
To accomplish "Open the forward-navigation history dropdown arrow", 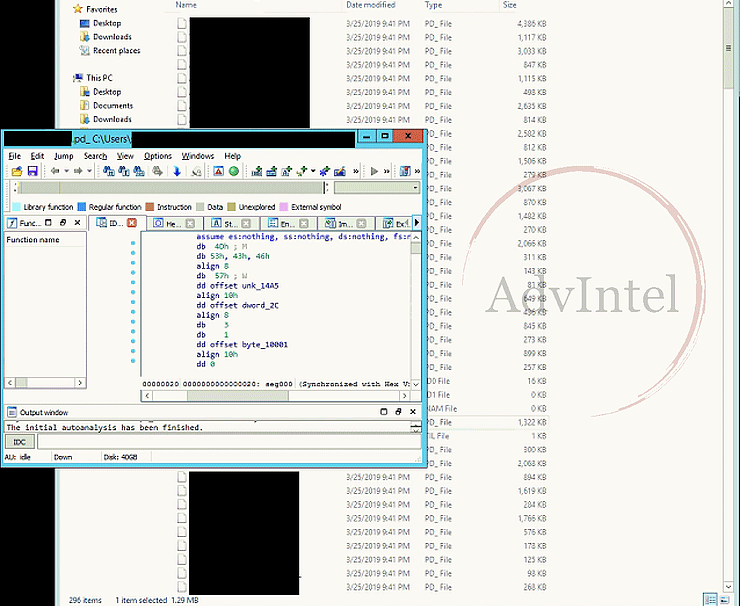I will [89, 171].
